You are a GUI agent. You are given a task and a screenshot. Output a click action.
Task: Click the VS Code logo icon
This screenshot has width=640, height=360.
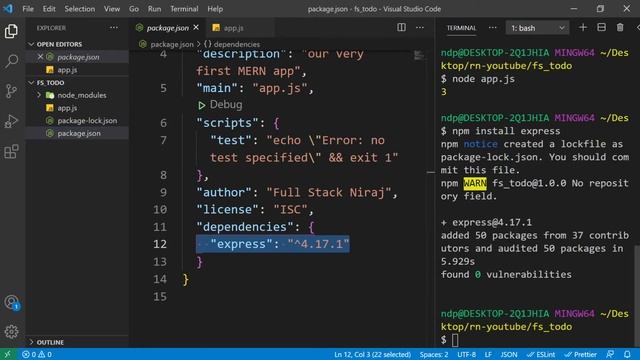[x=8, y=9]
